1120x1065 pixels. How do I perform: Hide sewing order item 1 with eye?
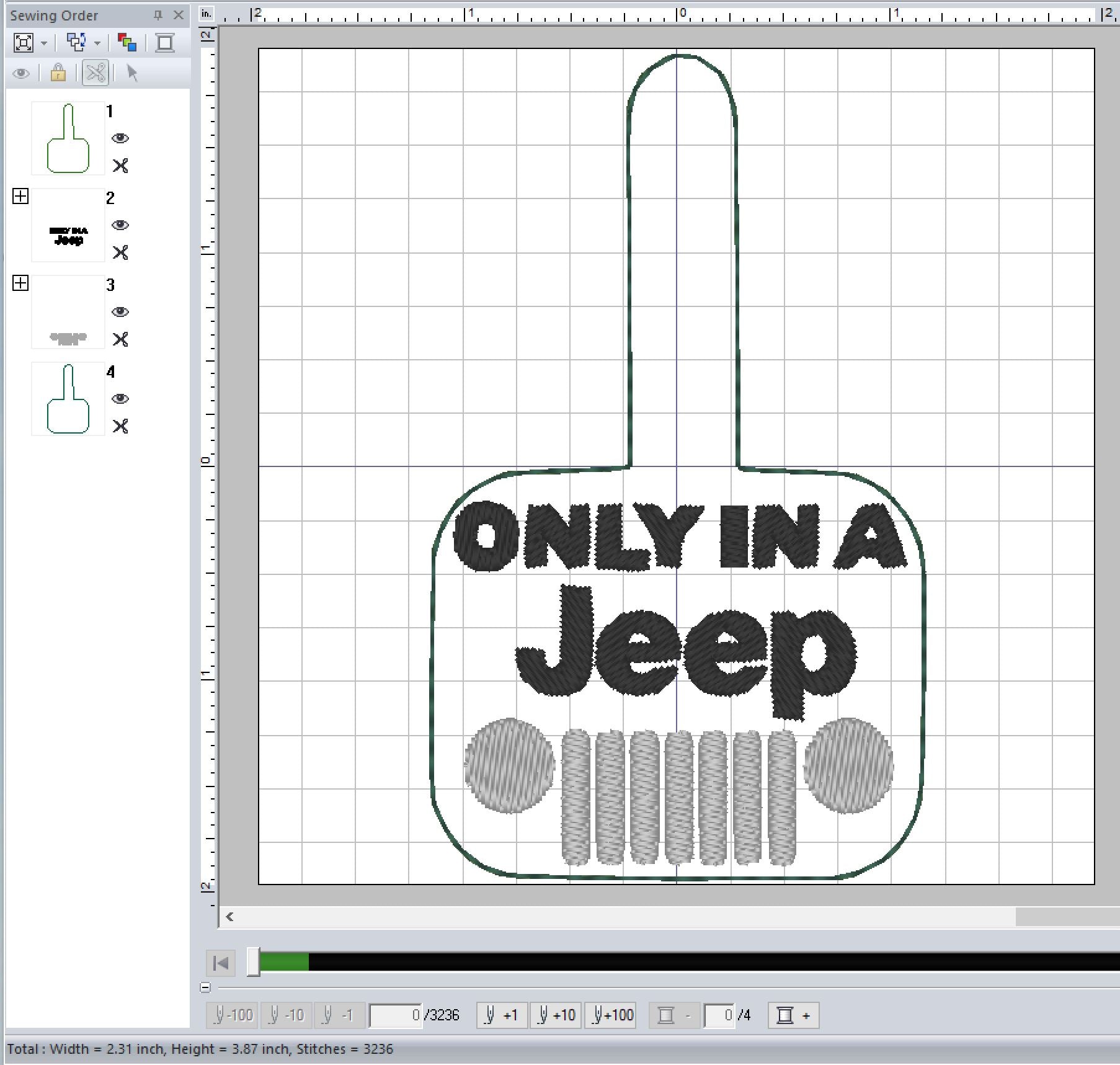click(x=120, y=138)
